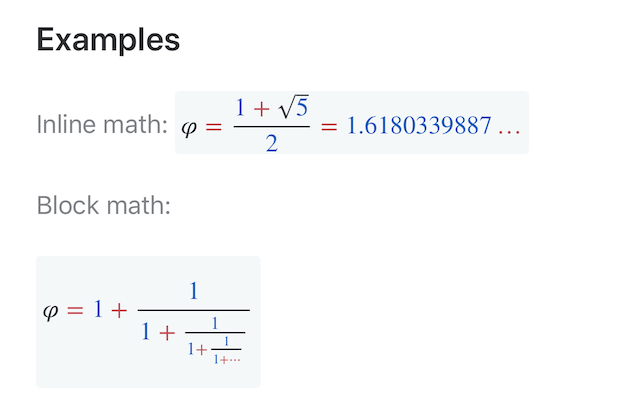The image size is (621, 420).
Task: Click the main fraction bar in the block formula
Action: pos(193,311)
